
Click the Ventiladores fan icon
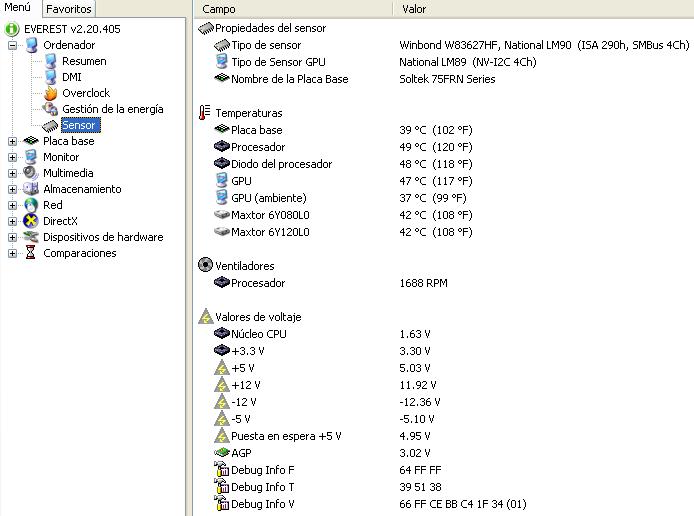coord(205,265)
